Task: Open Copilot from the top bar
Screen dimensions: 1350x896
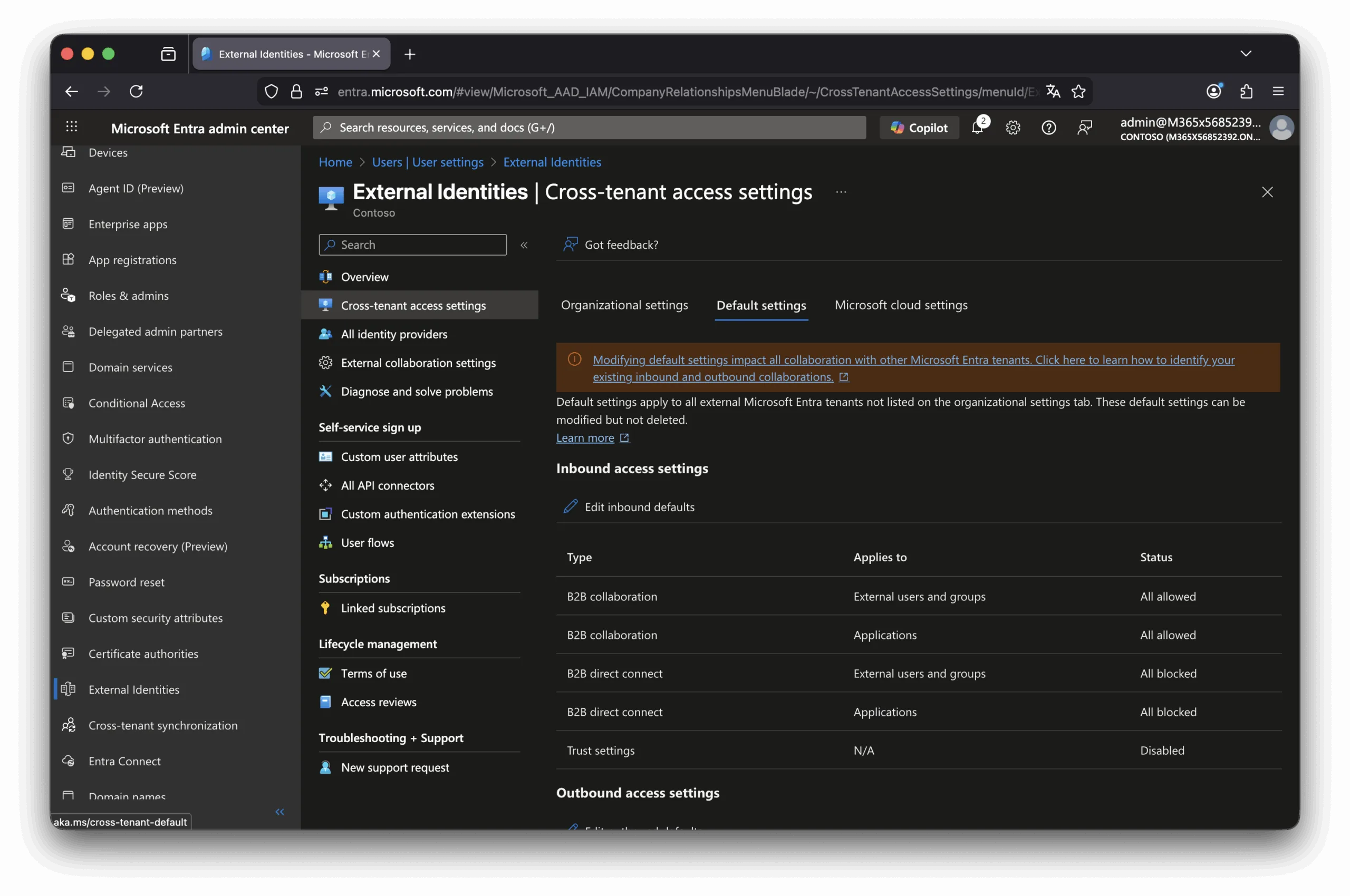Action: (x=919, y=128)
